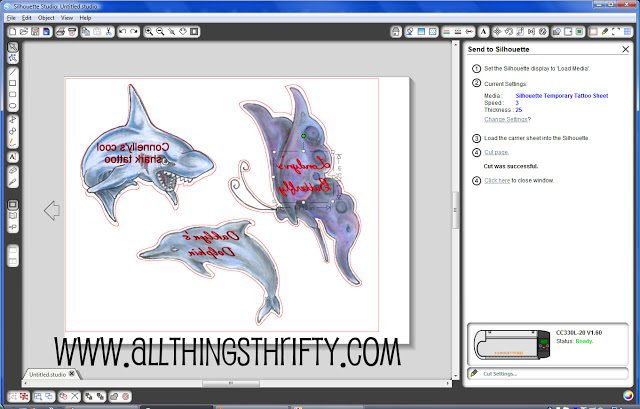This screenshot has width=640, height=409.
Task: Click the left arrow beside the page
Action: click(x=52, y=211)
